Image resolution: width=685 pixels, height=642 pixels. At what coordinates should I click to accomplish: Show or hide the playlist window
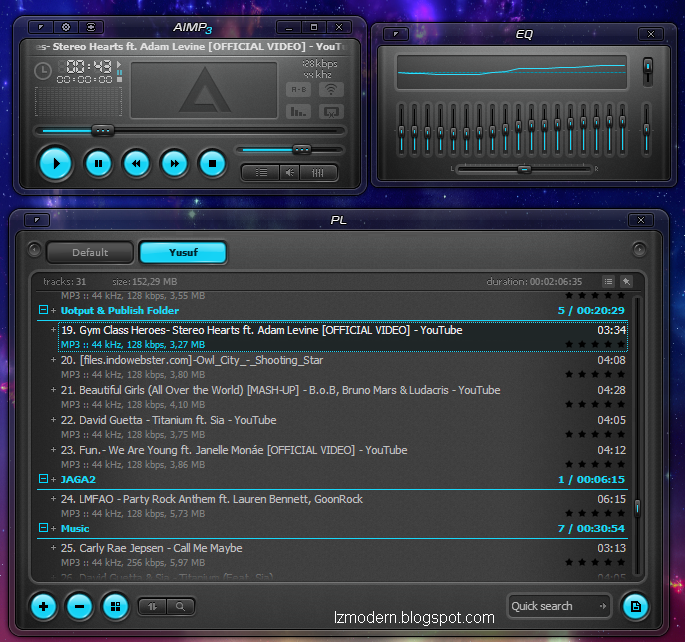261,173
